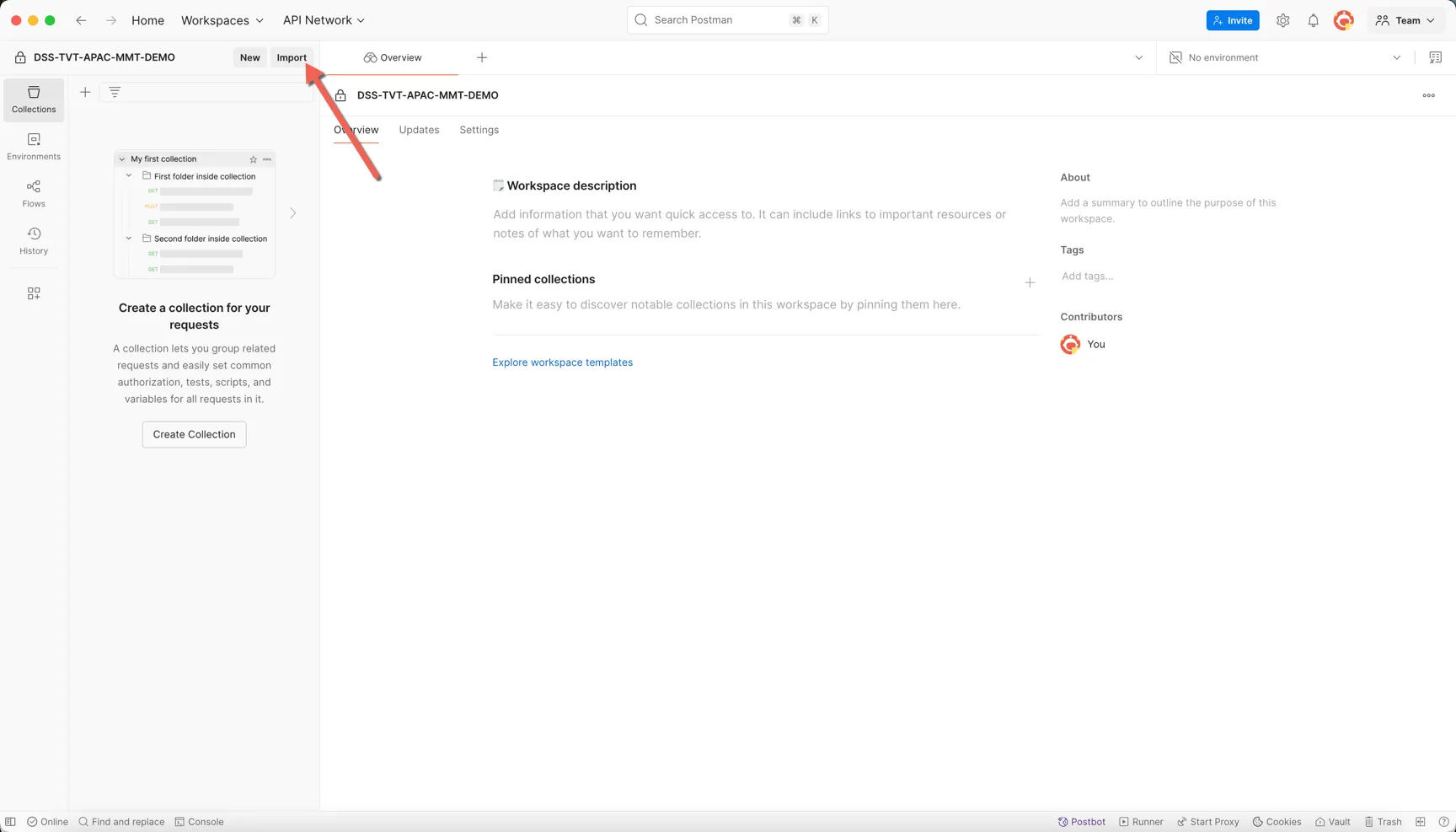Open the Workspaces dropdown
1456x832 pixels.
(222, 20)
